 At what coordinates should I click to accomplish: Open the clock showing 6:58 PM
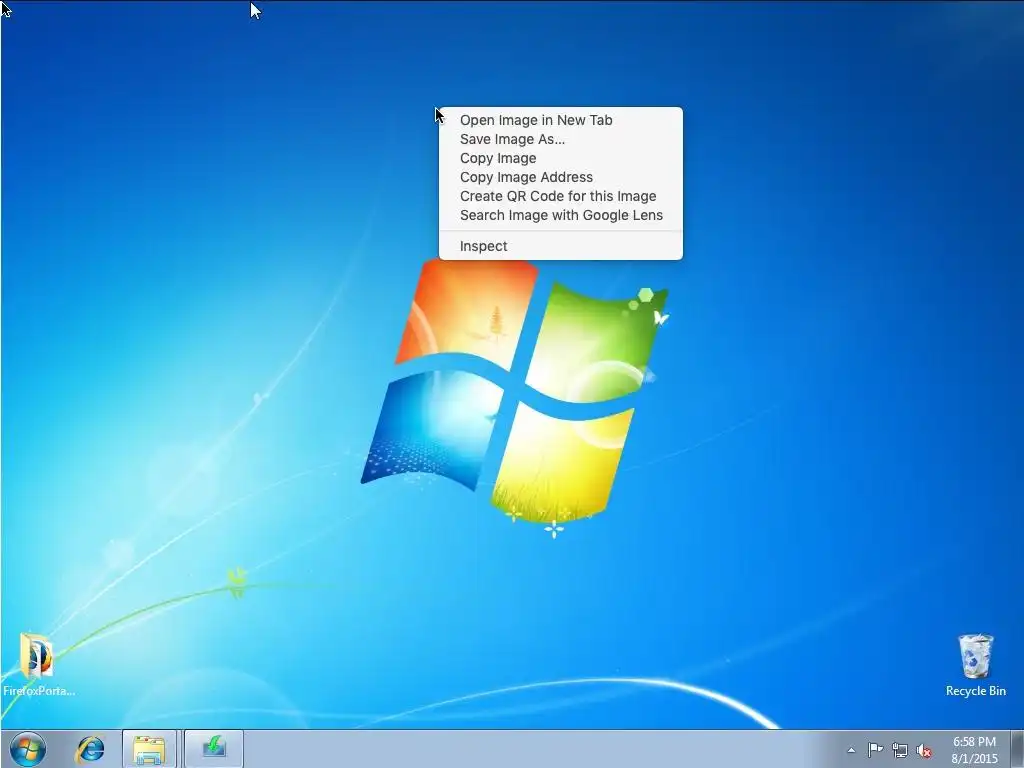tap(974, 750)
